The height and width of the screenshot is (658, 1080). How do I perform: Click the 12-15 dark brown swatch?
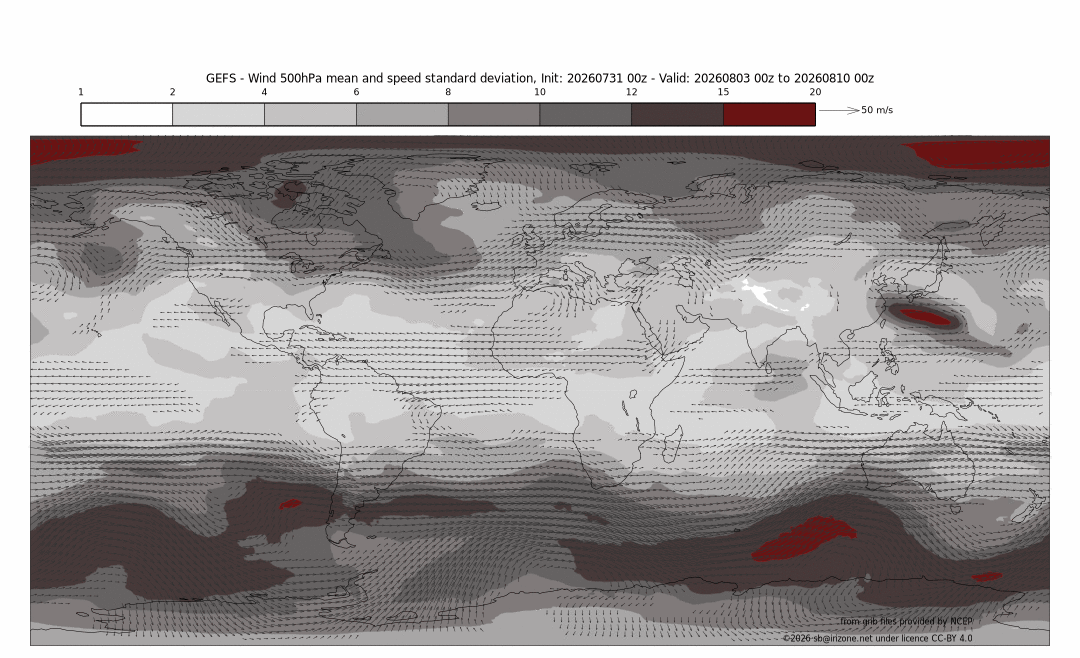click(677, 114)
